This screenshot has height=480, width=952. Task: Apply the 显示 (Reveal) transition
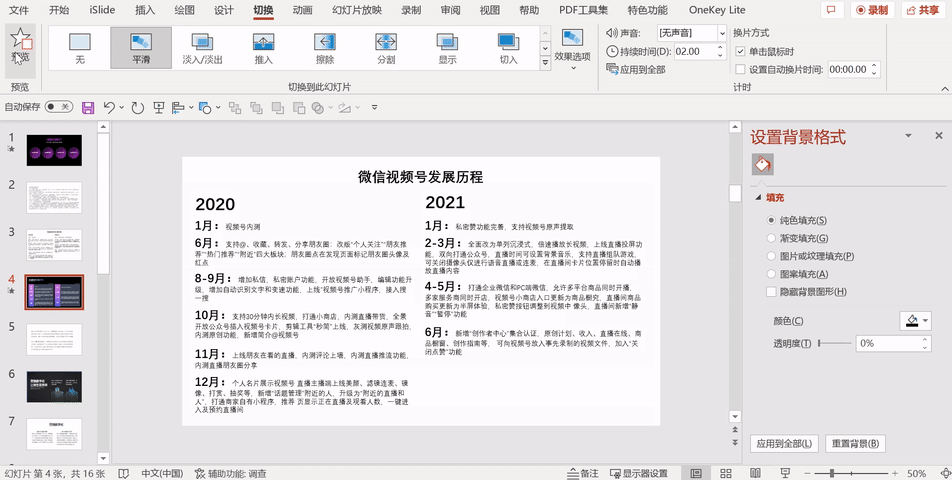[x=447, y=48]
